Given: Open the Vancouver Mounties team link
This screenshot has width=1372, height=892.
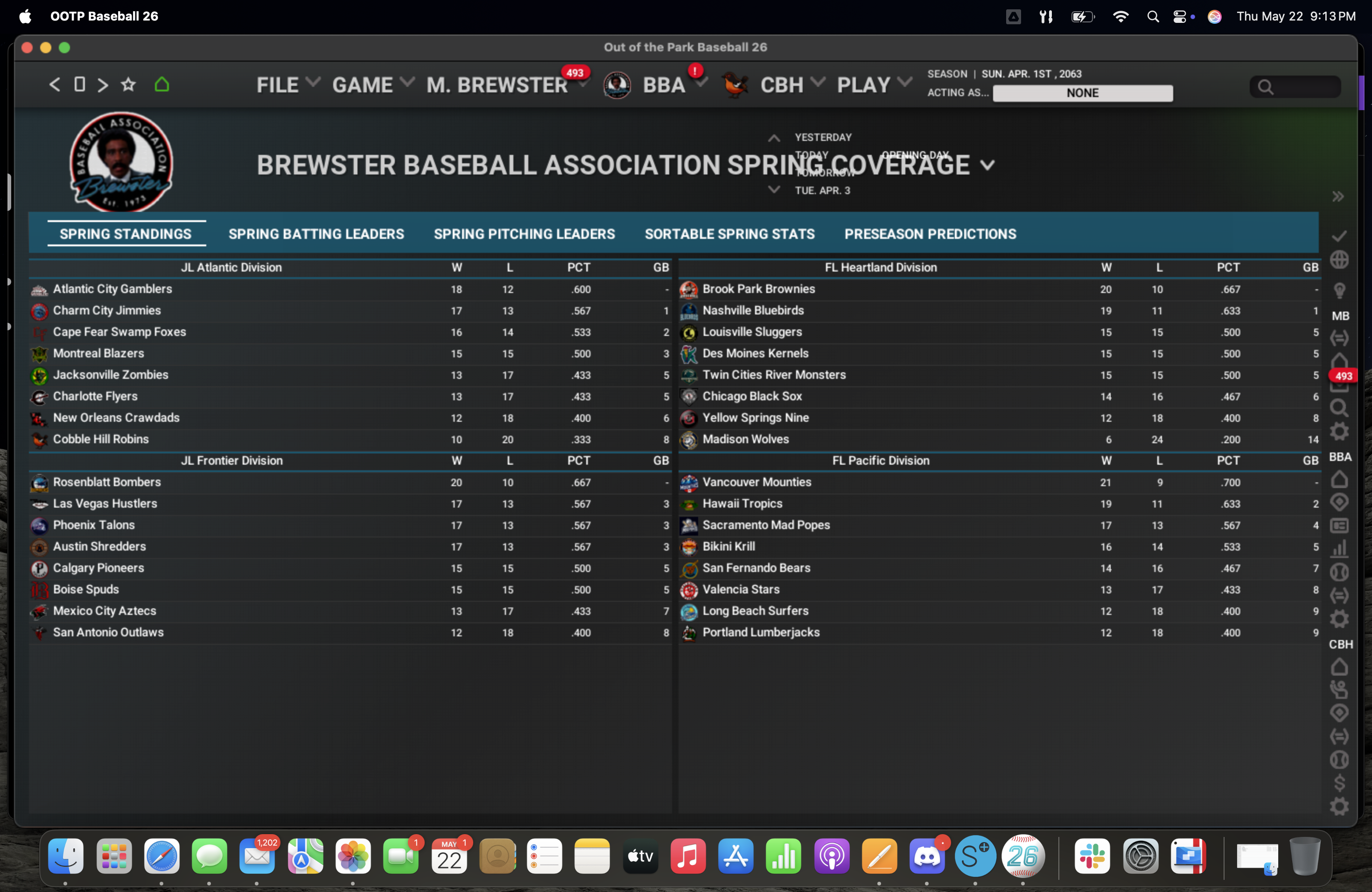Looking at the screenshot, I should pos(756,482).
